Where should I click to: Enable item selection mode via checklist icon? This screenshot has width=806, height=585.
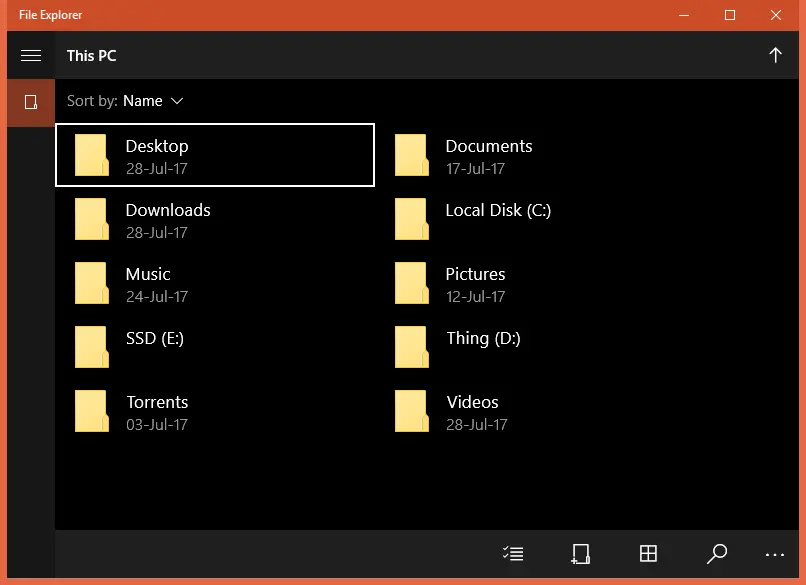(x=513, y=553)
